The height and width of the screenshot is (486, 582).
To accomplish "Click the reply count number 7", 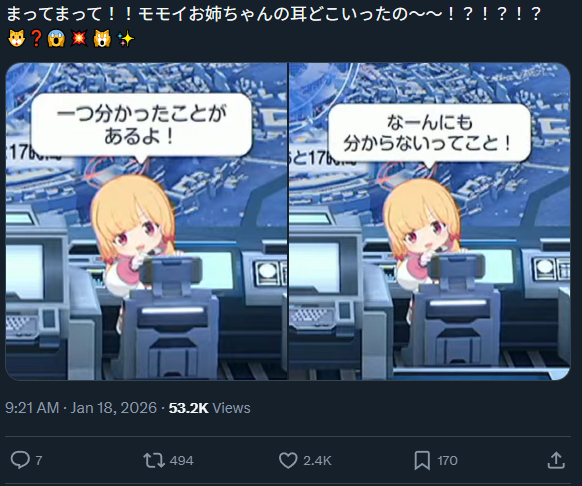I will [38, 461].
